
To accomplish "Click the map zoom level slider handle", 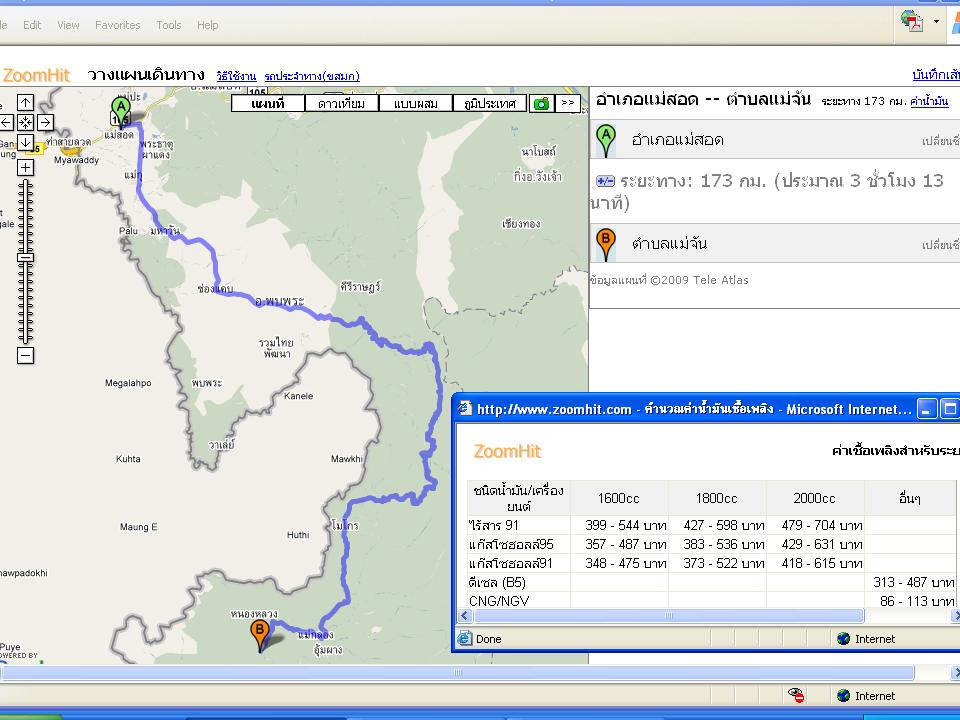I will pos(26,257).
